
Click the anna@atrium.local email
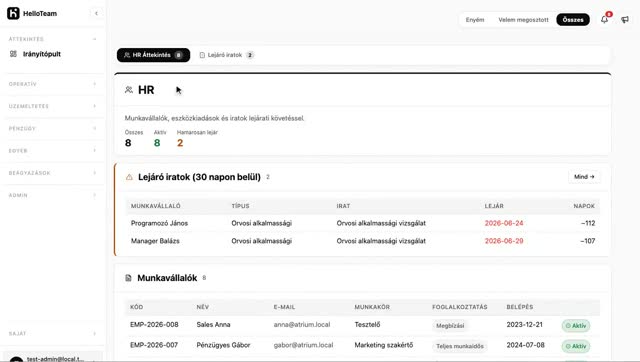tap(302, 324)
